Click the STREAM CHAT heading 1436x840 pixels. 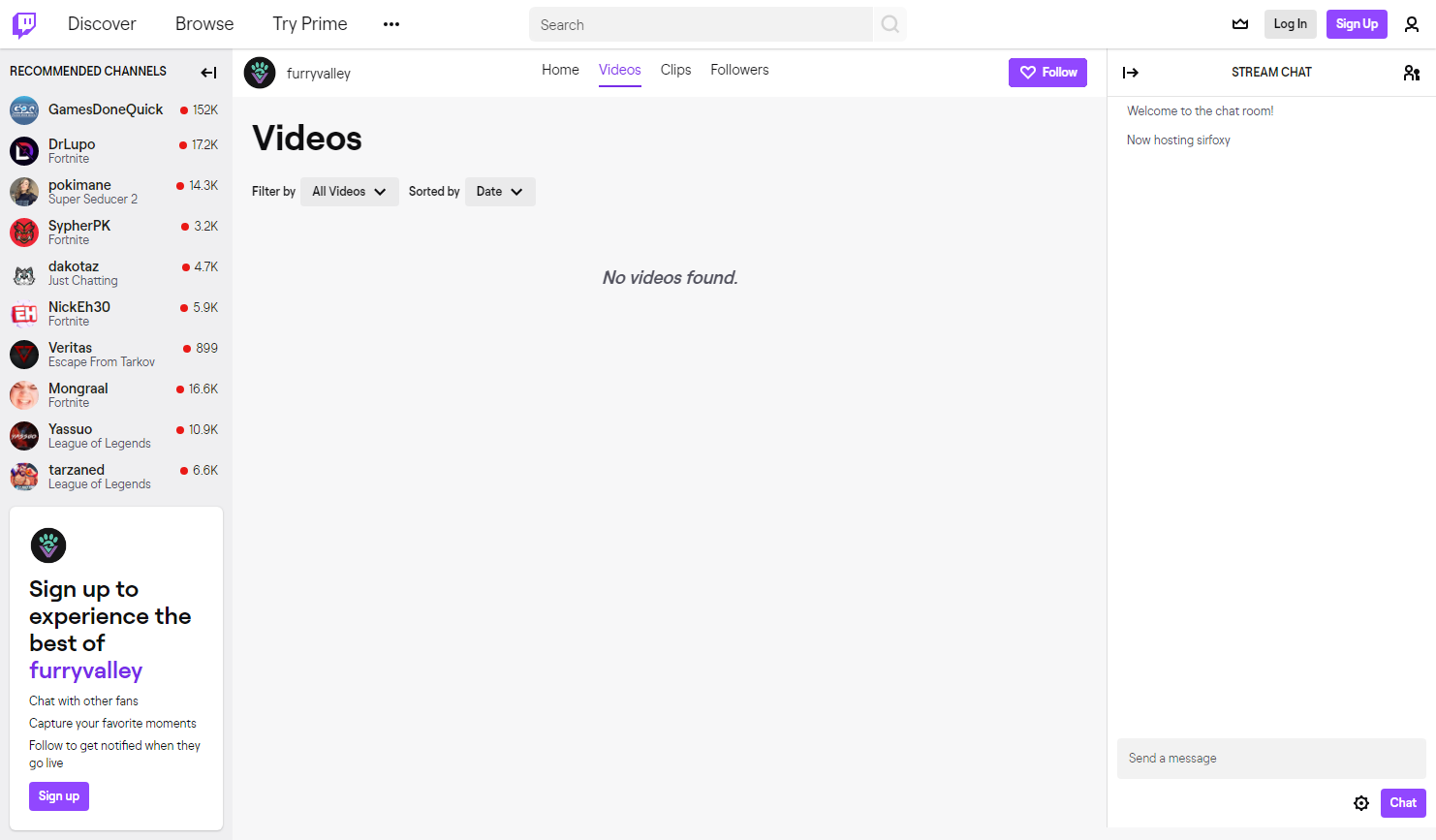pyautogui.click(x=1271, y=73)
